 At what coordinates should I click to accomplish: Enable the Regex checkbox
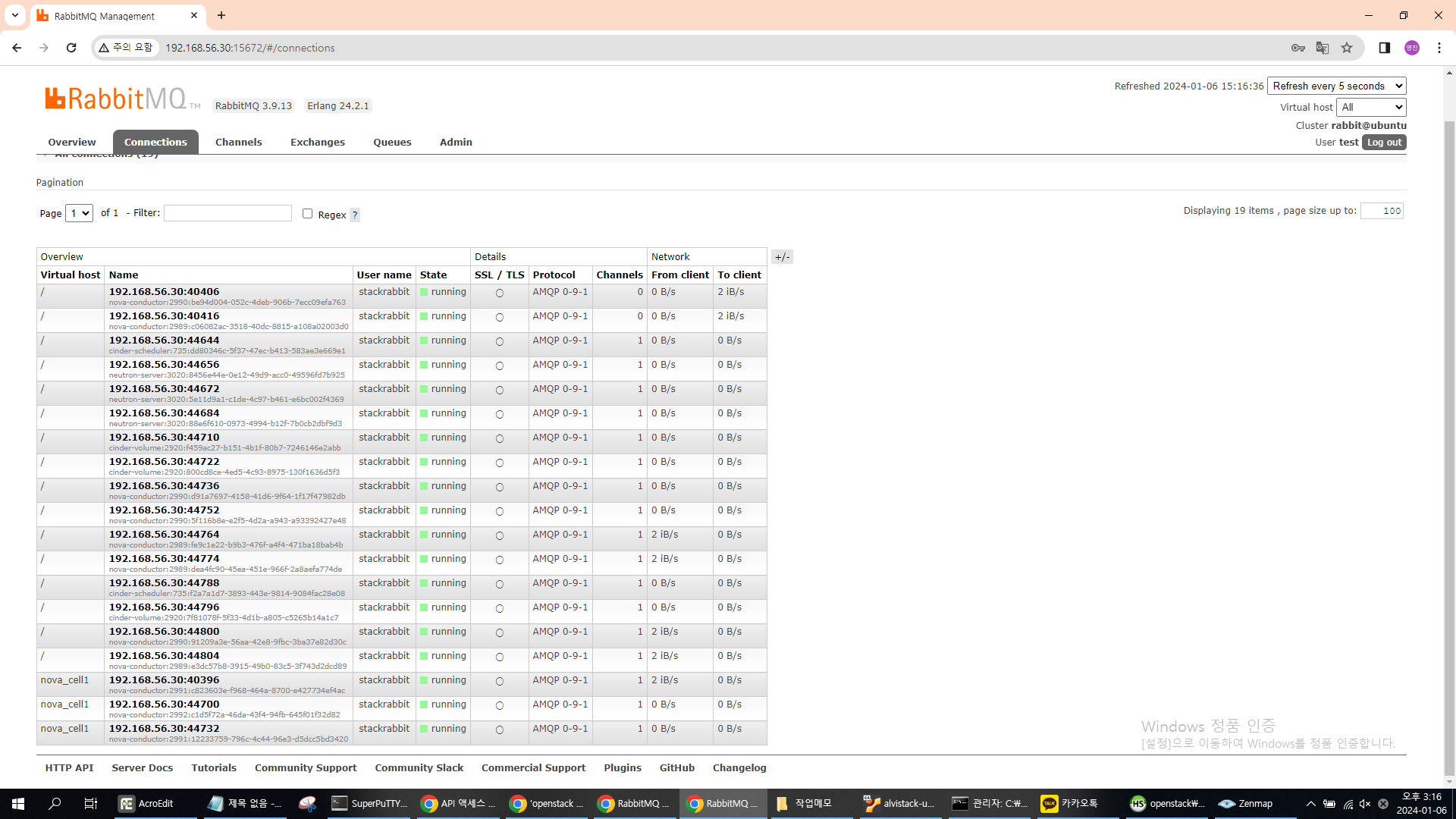pyautogui.click(x=307, y=214)
